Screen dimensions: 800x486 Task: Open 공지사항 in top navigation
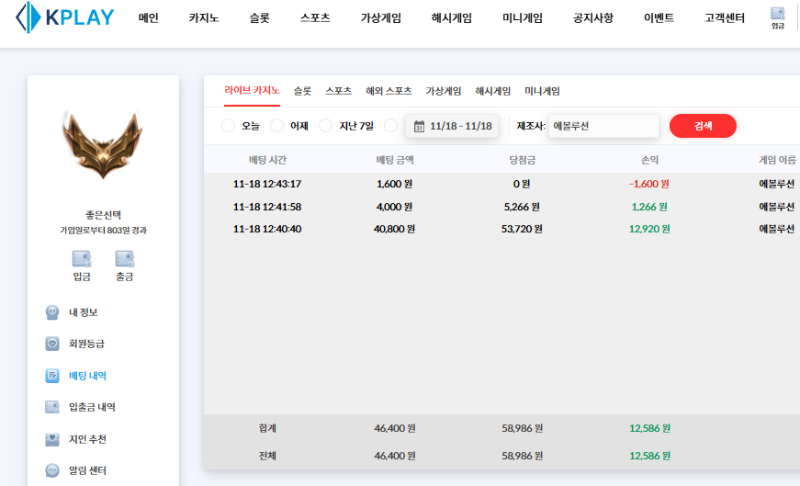click(x=593, y=18)
